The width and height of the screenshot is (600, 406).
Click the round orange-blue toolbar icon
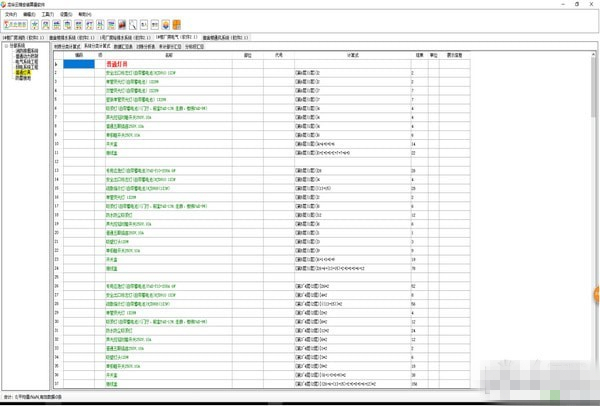coord(166,25)
